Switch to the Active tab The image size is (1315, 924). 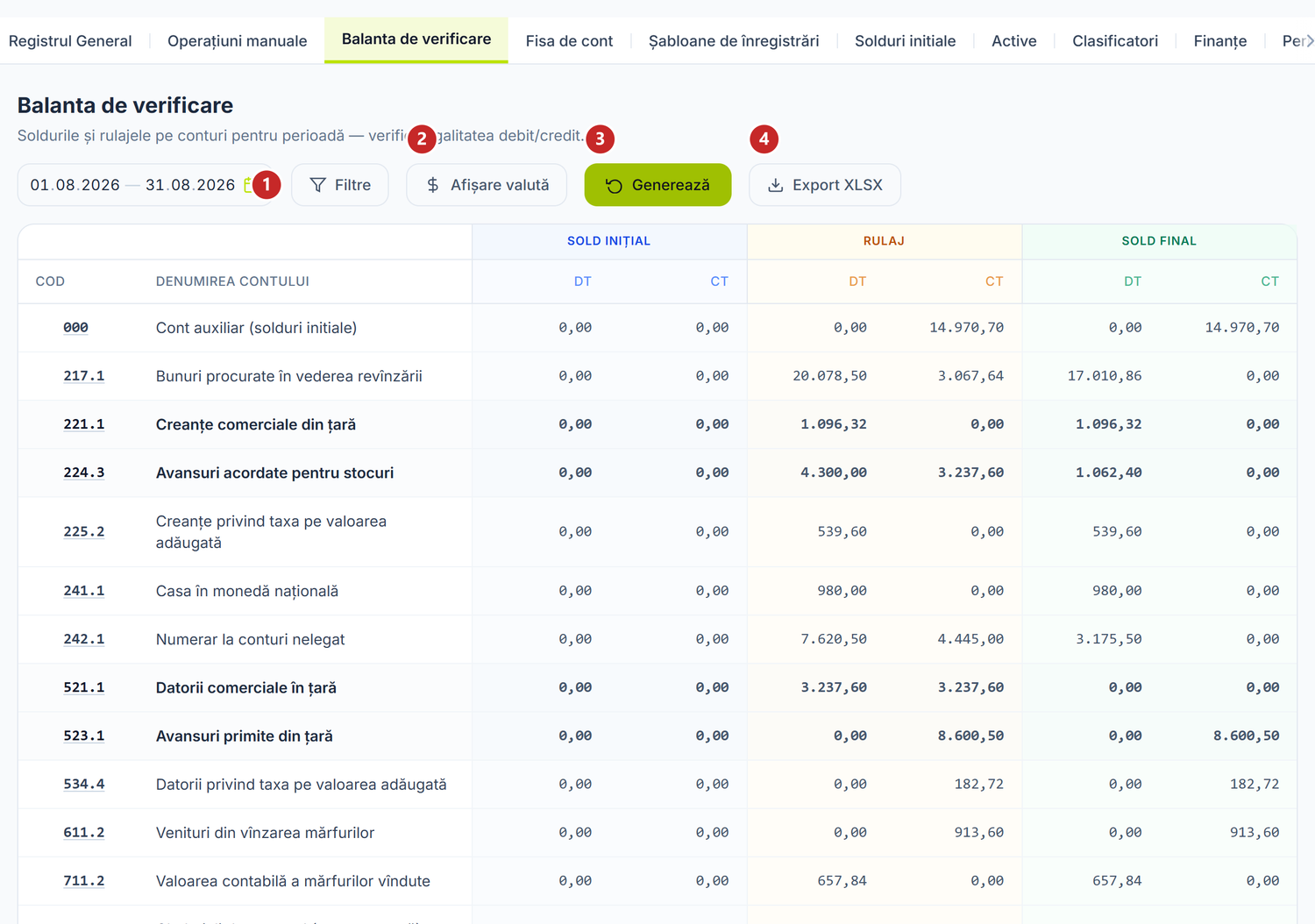[1014, 41]
